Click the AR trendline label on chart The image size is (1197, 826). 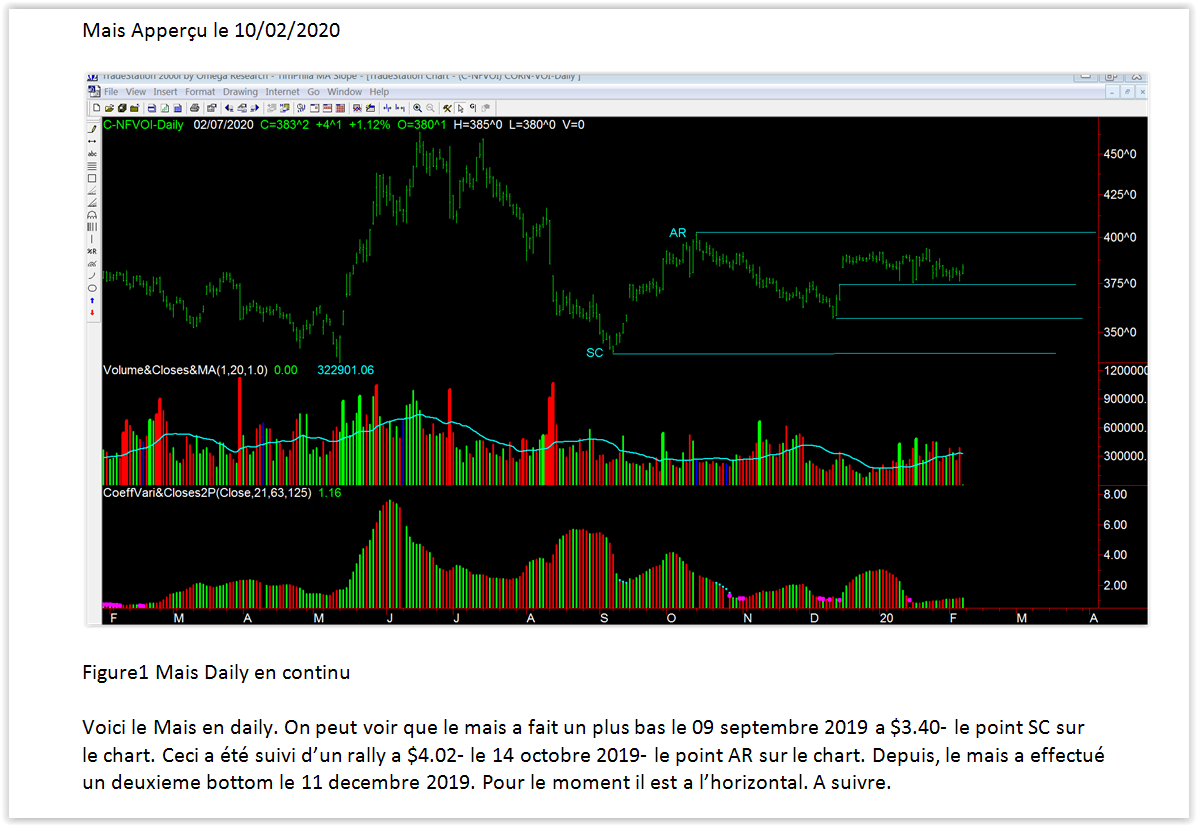[677, 233]
